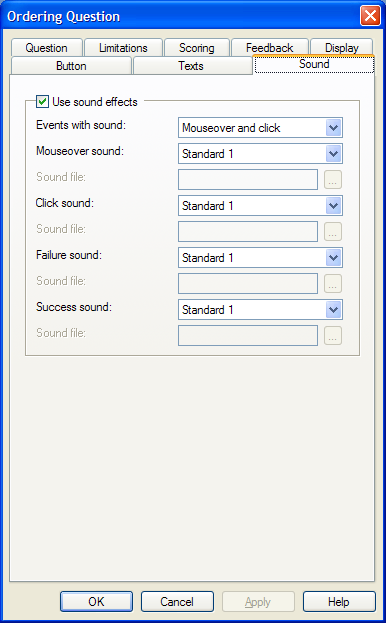
Task: Browse for the Click sound file
Action: (333, 232)
